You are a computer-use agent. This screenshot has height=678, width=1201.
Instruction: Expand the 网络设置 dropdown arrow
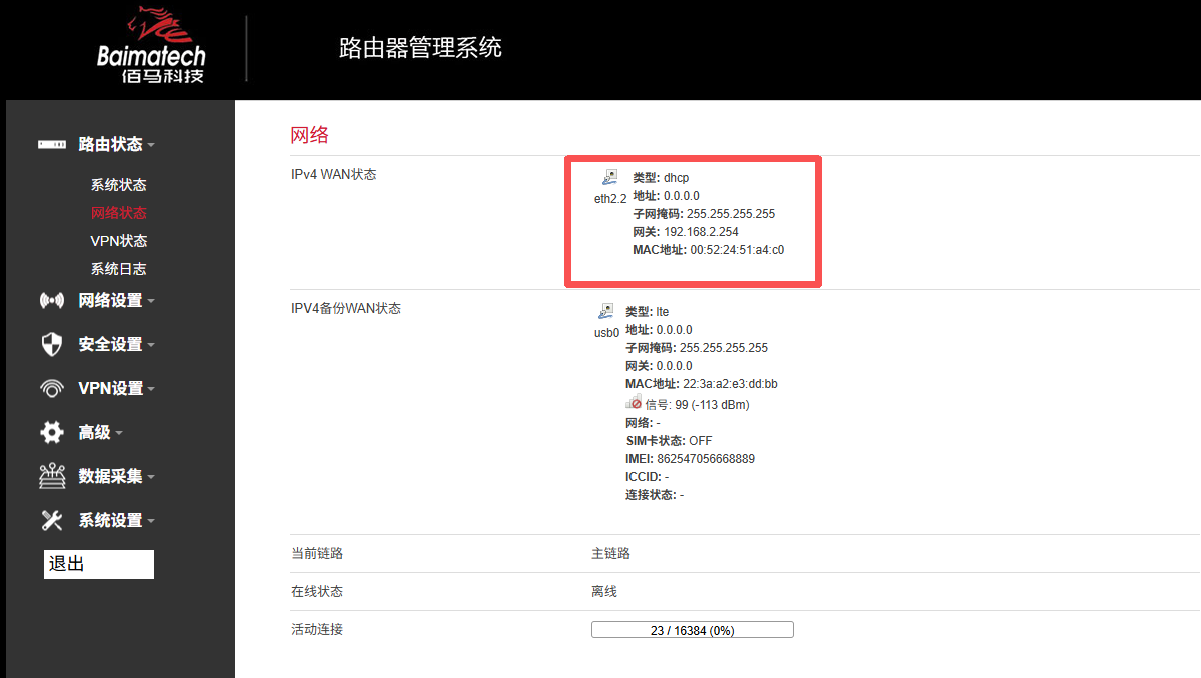click(x=150, y=299)
